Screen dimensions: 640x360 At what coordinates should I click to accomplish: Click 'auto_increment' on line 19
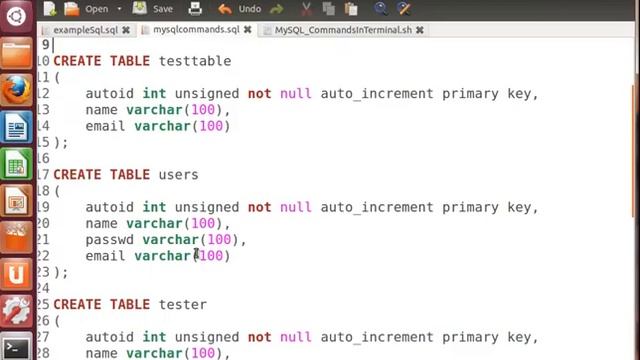377,207
